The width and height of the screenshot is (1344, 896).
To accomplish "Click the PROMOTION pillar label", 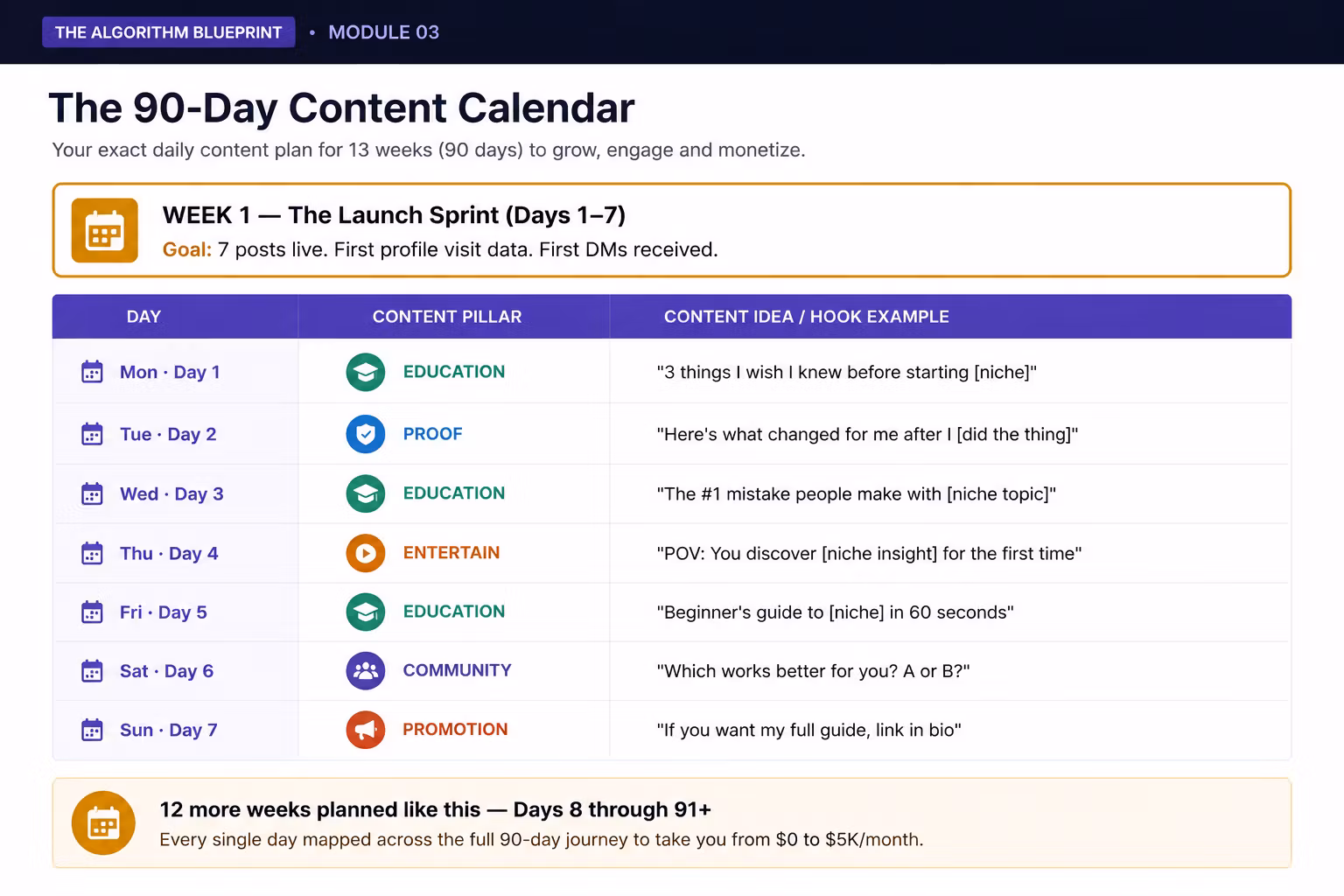I will (x=455, y=730).
